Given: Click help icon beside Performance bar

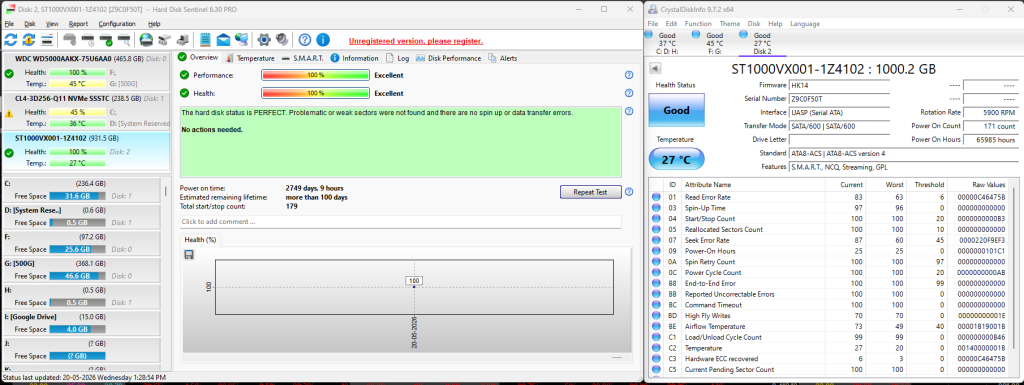Looking at the screenshot, I should tap(629, 75).
